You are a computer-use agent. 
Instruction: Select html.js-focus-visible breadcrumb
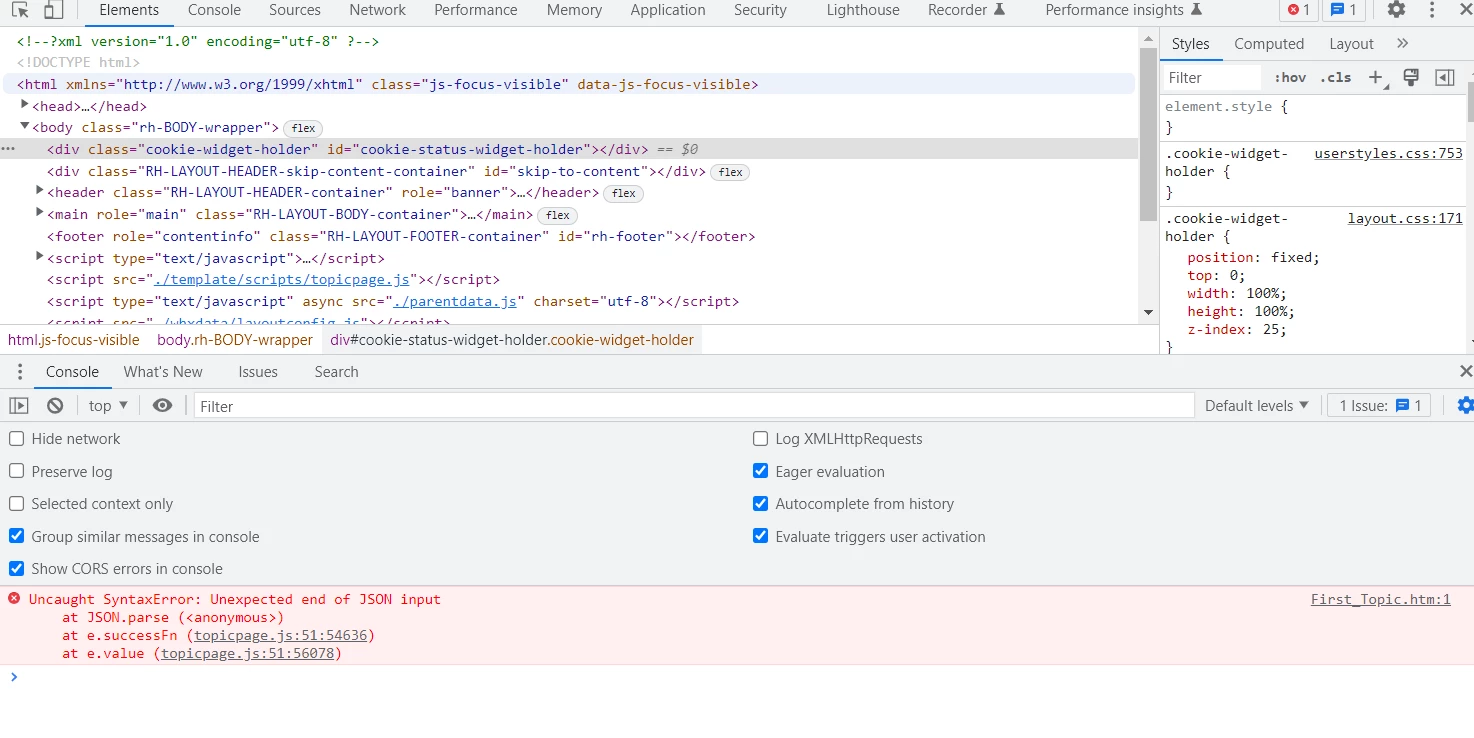click(74, 339)
